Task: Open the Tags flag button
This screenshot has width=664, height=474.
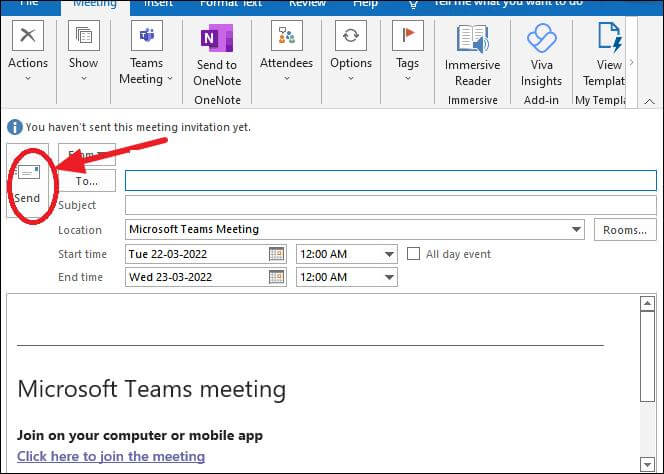Action: point(407,51)
